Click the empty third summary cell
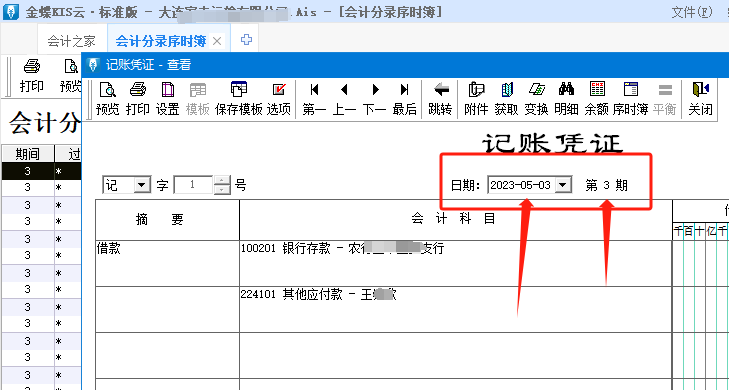The image size is (729, 390). pyautogui.click(x=167, y=355)
